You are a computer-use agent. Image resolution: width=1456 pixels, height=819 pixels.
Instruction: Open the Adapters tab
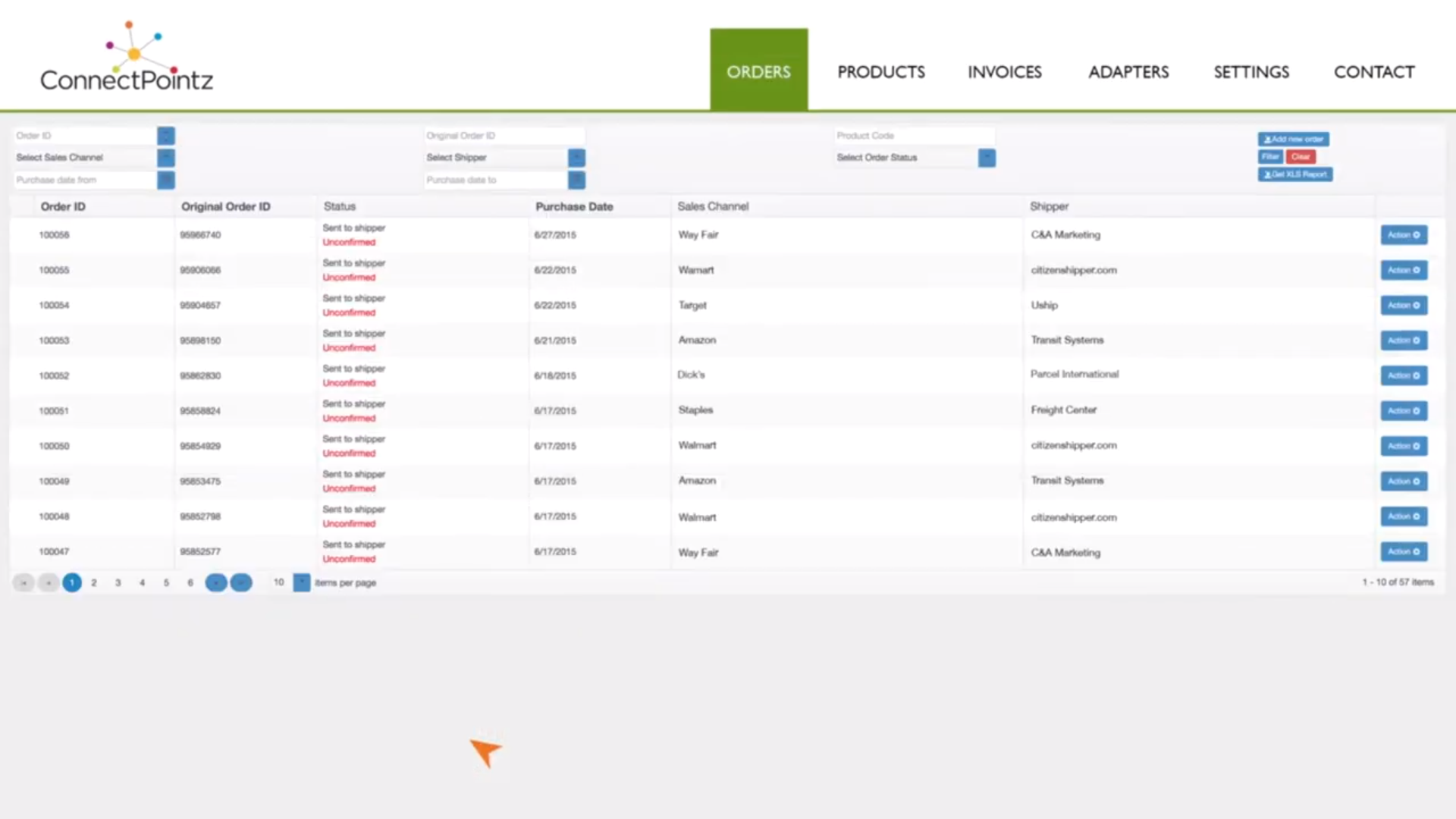(1128, 72)
